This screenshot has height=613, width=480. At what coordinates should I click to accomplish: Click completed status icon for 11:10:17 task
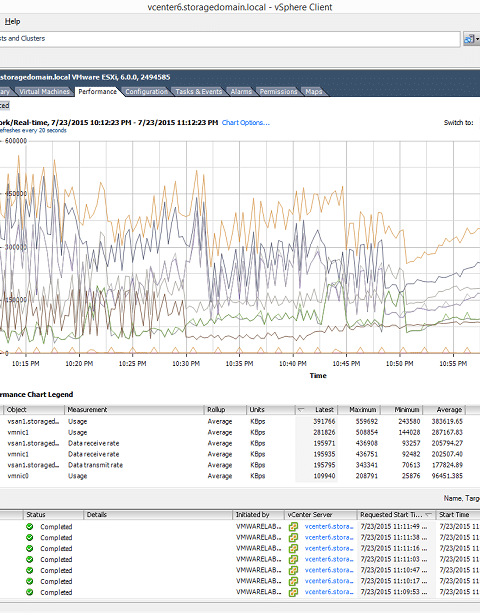(30, 581)
